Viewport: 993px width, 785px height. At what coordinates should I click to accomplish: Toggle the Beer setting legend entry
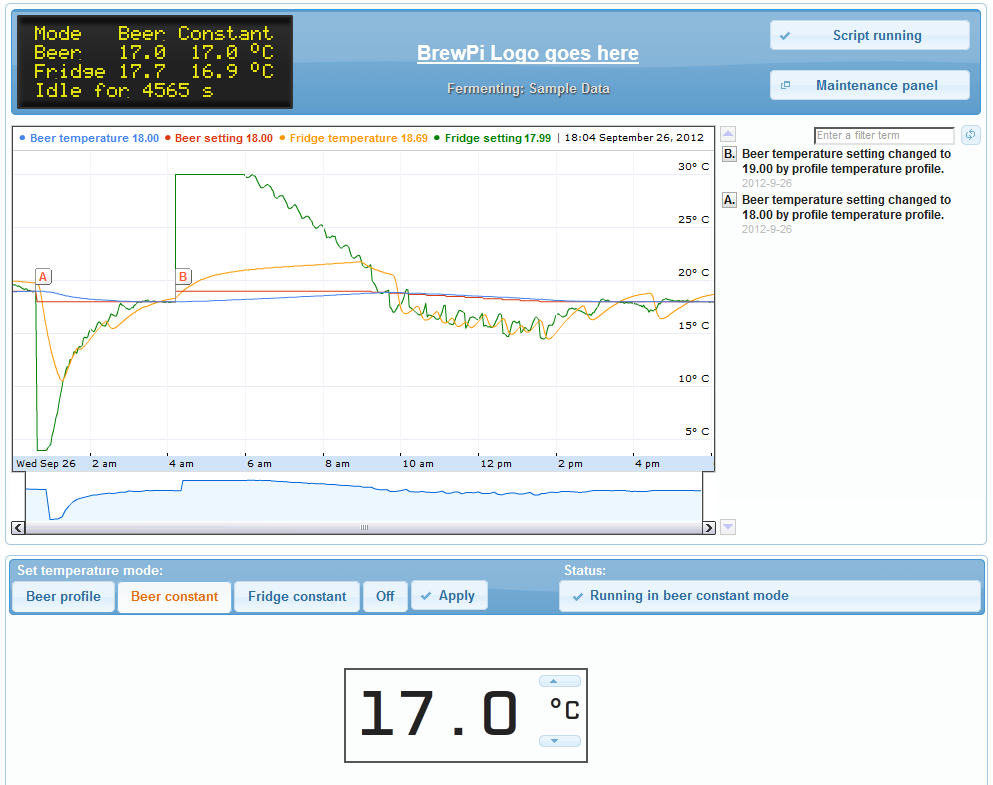(x=219, y=138)
